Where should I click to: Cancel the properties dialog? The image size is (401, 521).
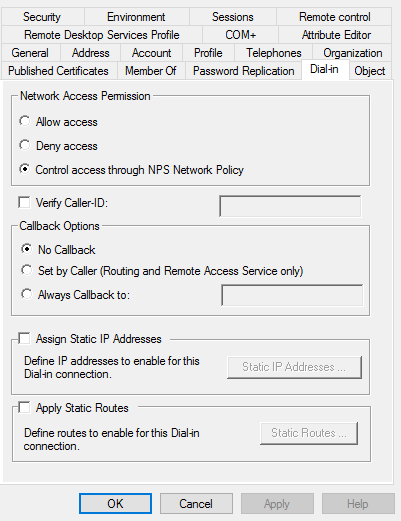196,504
